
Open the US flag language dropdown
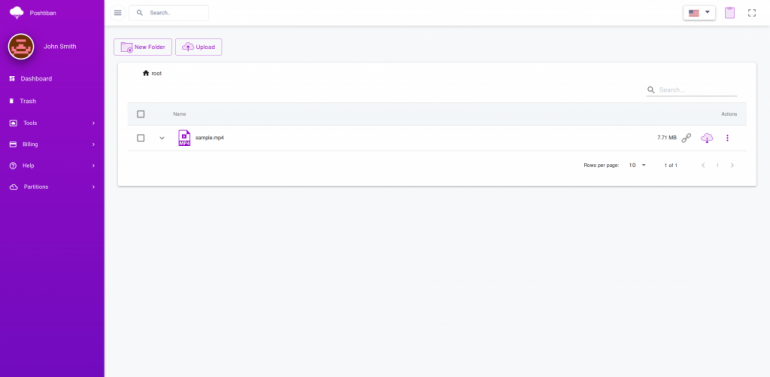[699, 13]
